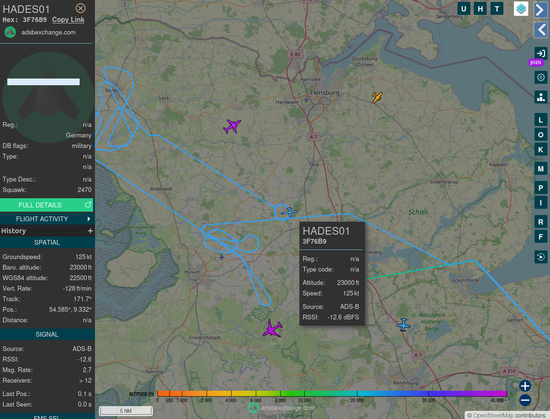Image resolution: width=550 pixels, height=419 pixels.
Task: Click the Squawk value 2470
Action: (x=85, y=190)
